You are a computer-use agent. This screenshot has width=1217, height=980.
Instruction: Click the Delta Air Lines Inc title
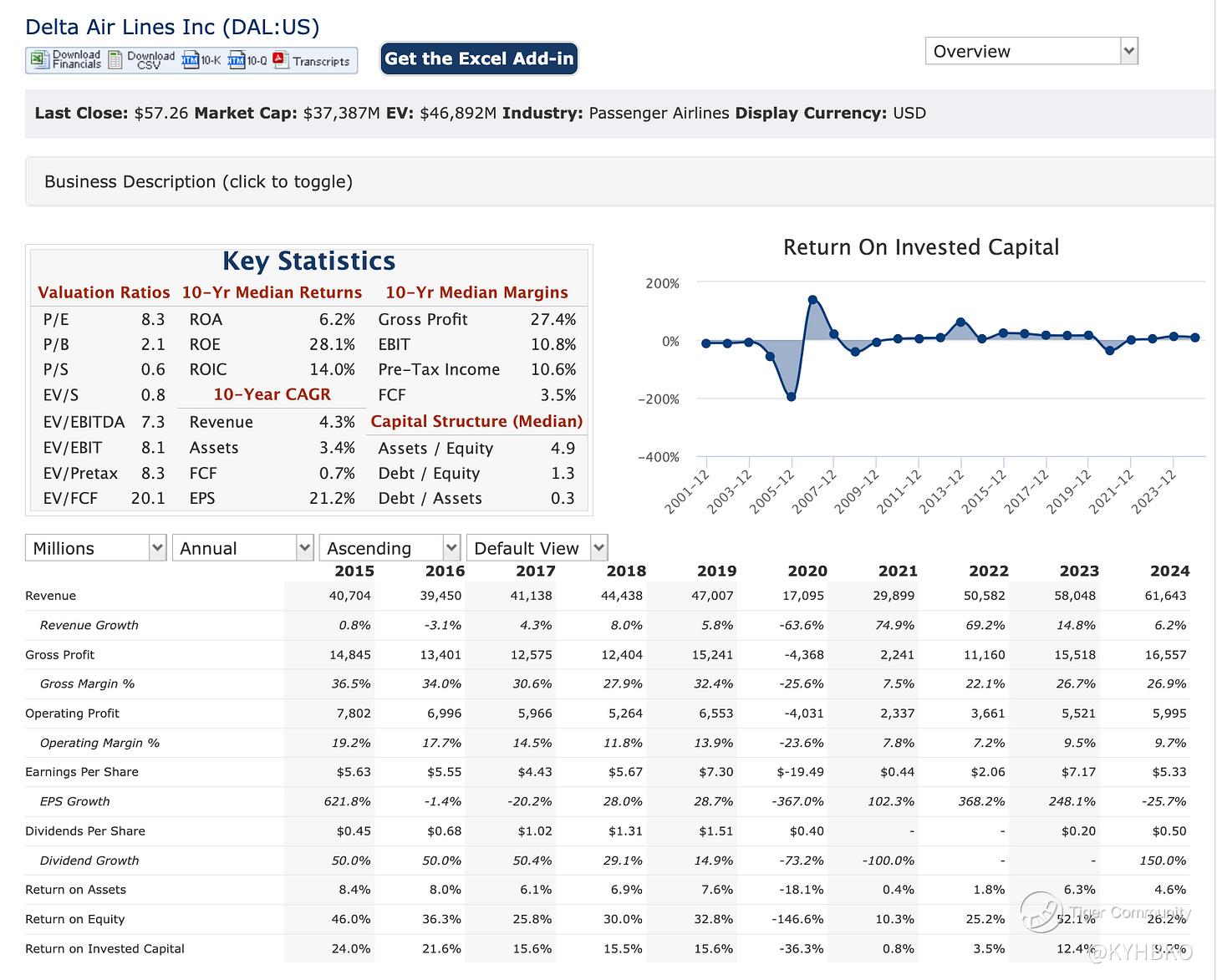point(172,27)
